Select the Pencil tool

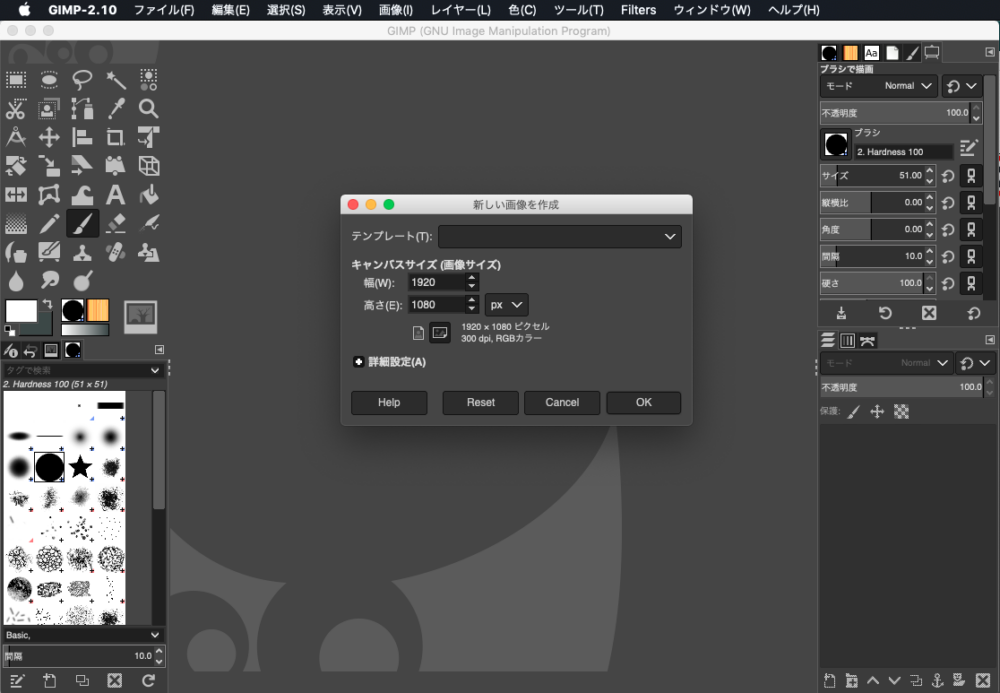tap(49, 222)
